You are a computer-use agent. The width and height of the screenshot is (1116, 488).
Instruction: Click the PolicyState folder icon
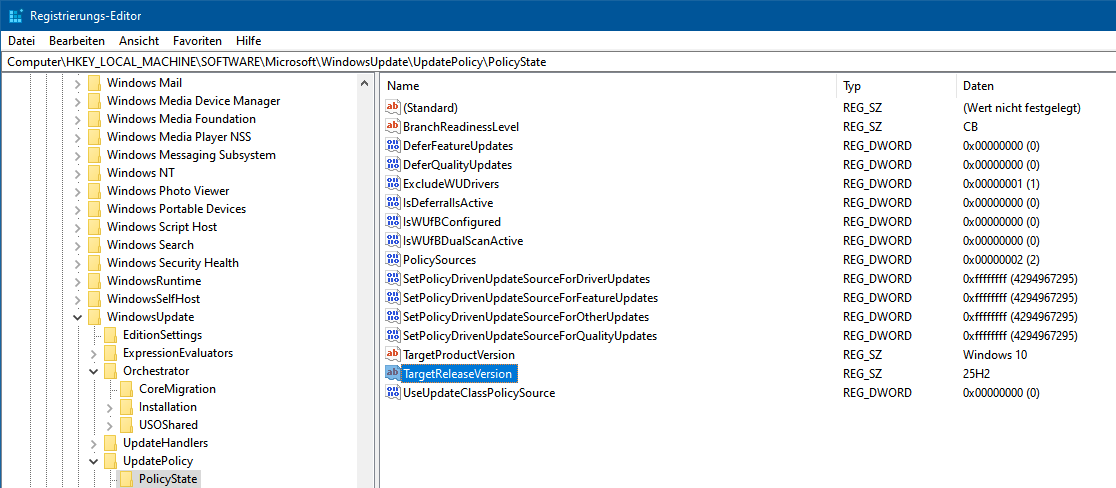coord(126,479)
